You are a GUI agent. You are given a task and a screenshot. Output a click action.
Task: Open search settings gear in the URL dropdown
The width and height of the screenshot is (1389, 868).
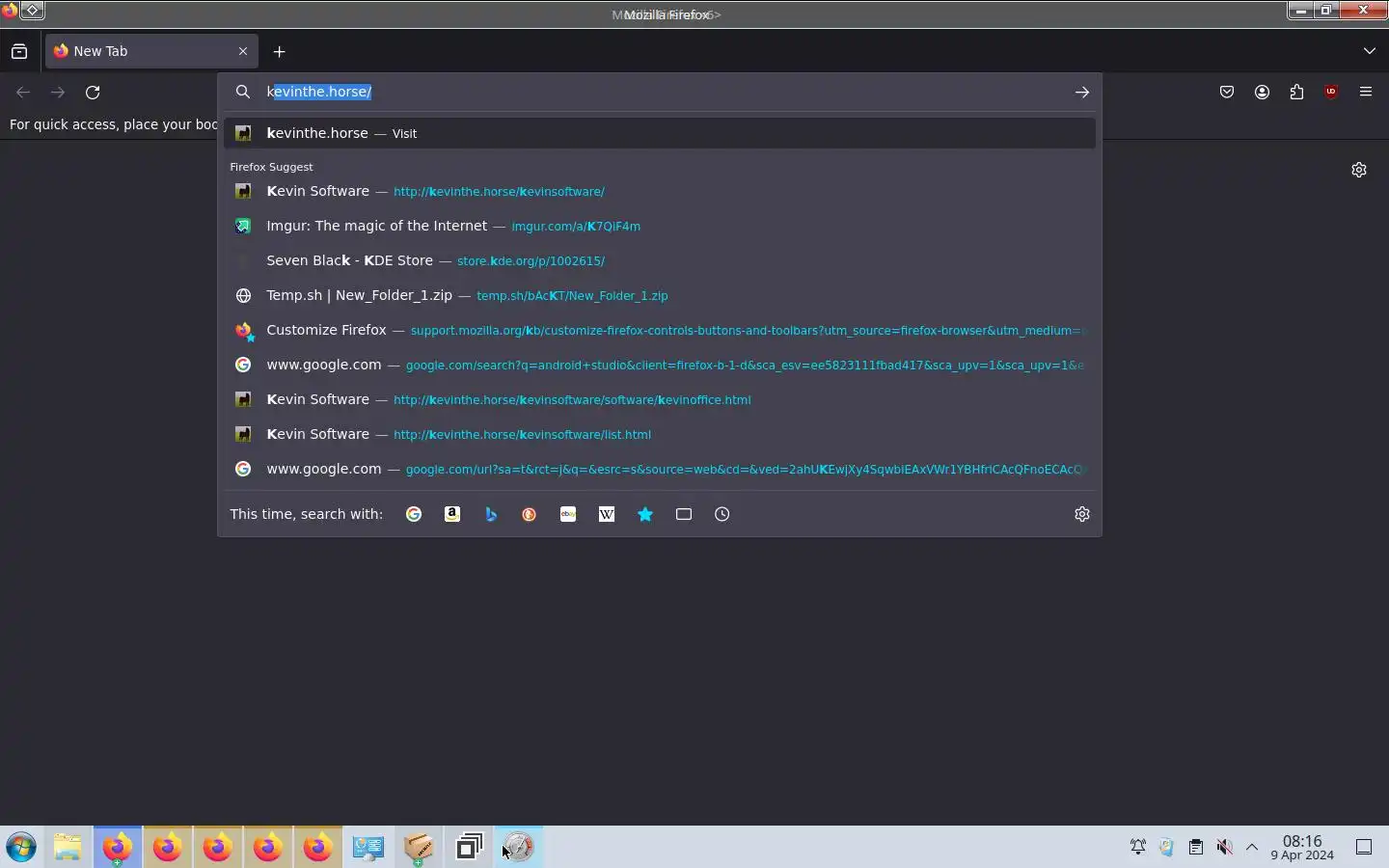[x=1082, y=514]
